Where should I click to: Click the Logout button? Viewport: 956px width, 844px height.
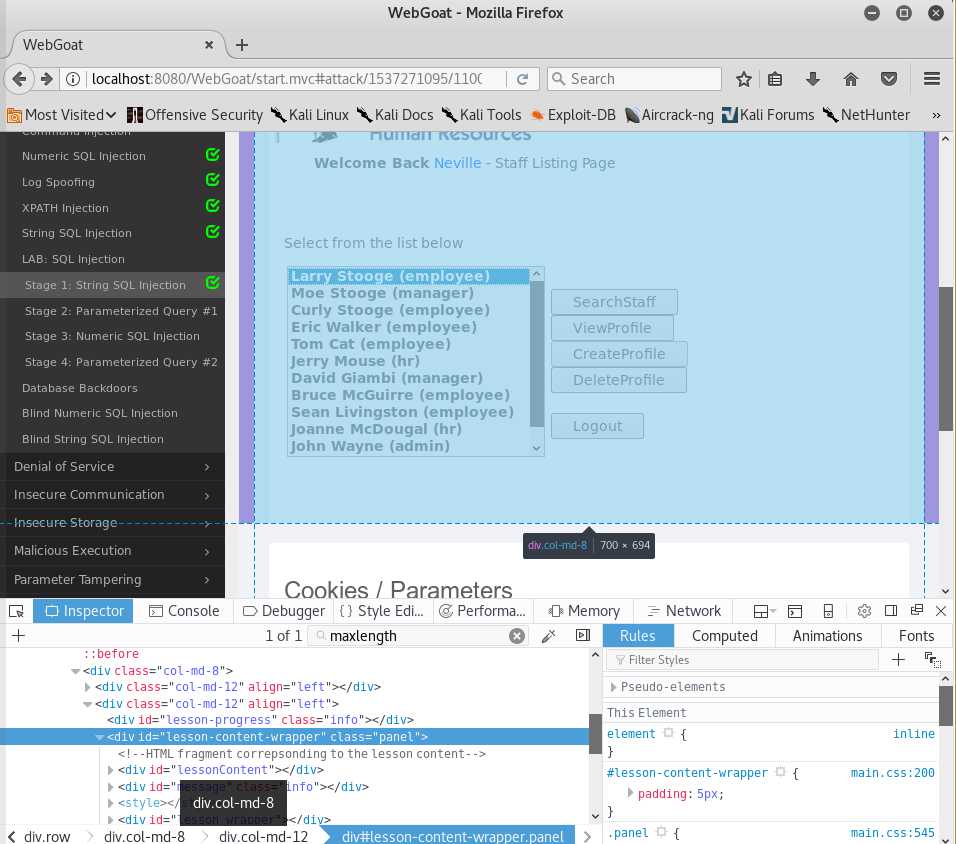(597, 426)
